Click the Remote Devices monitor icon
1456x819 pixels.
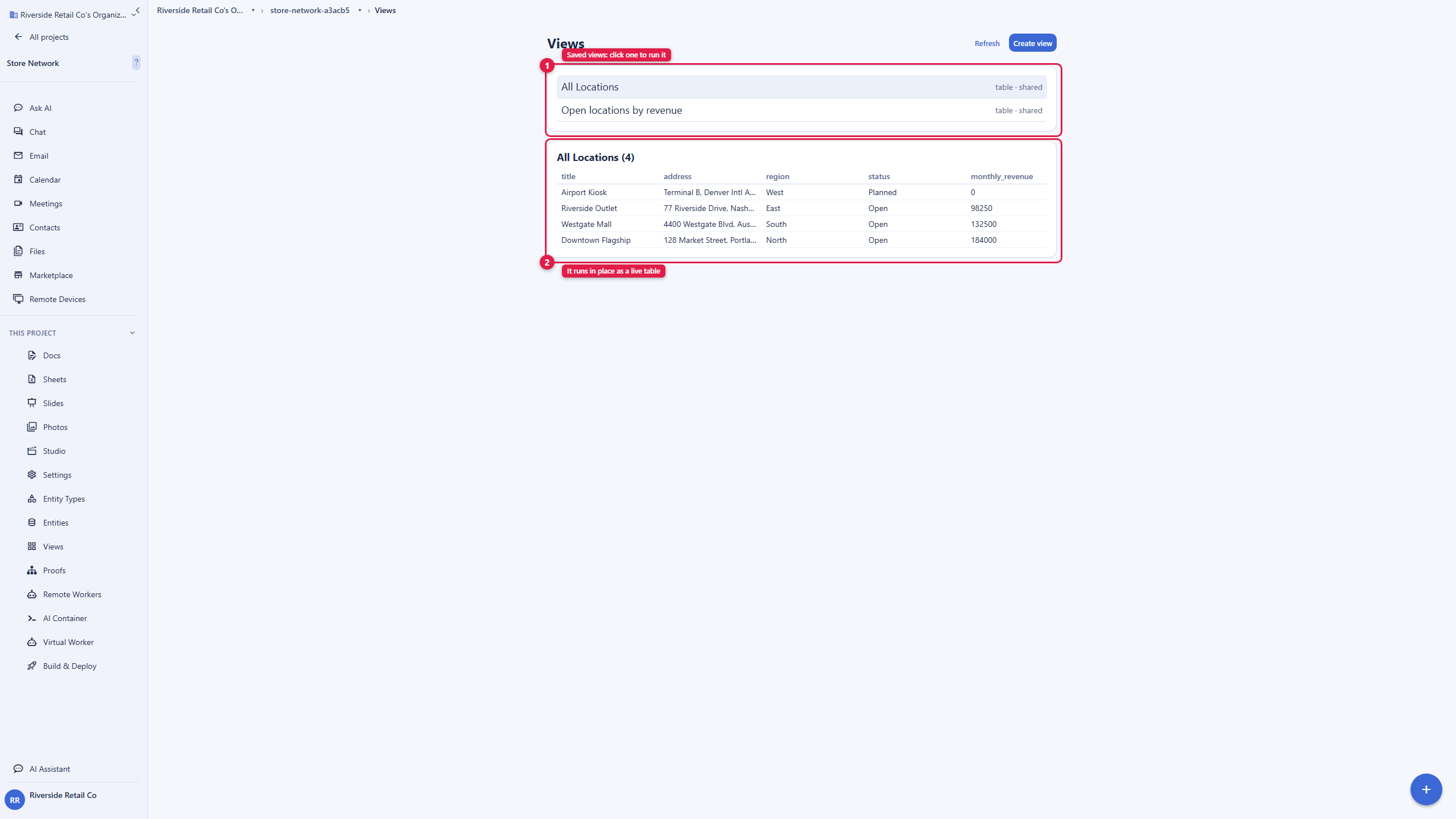coord(18,299)
